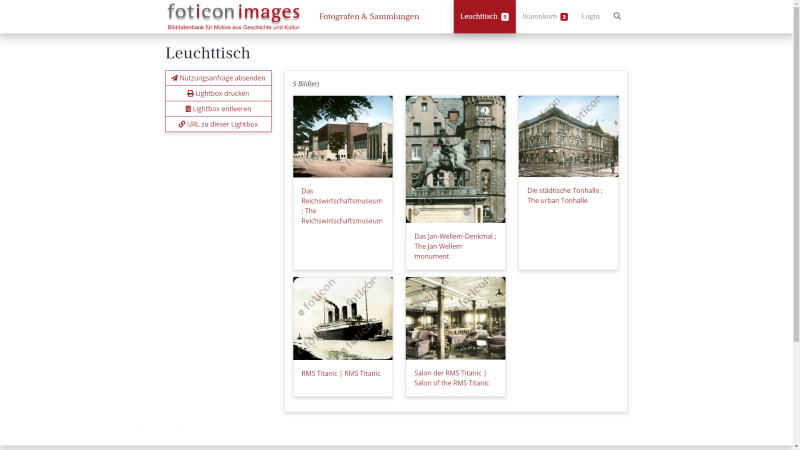Click URL zu dieser Lightbox button

click(218, 124)
